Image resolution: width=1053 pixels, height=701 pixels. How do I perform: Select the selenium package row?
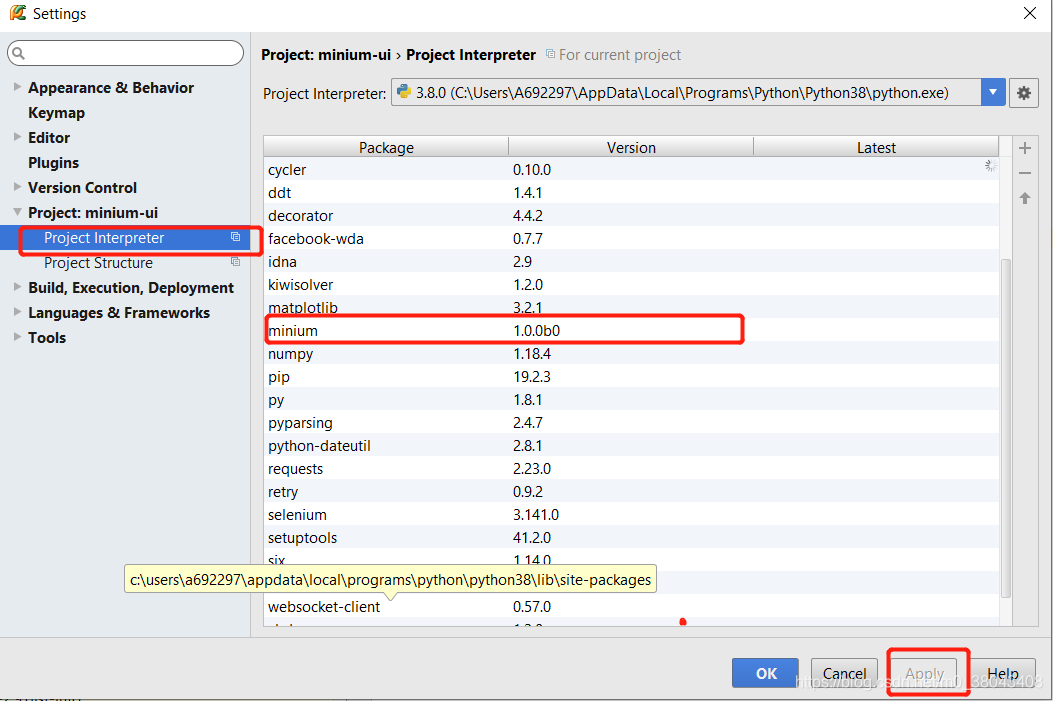coord(631,514)
